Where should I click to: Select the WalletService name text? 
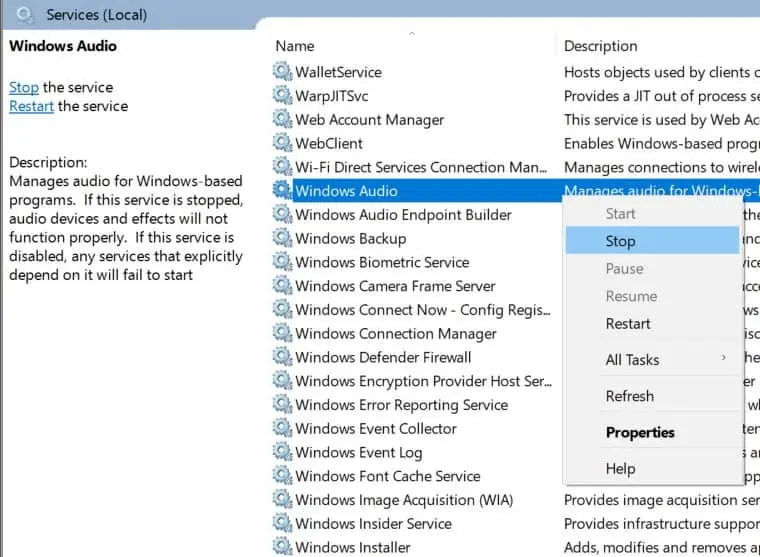point(338,72)
